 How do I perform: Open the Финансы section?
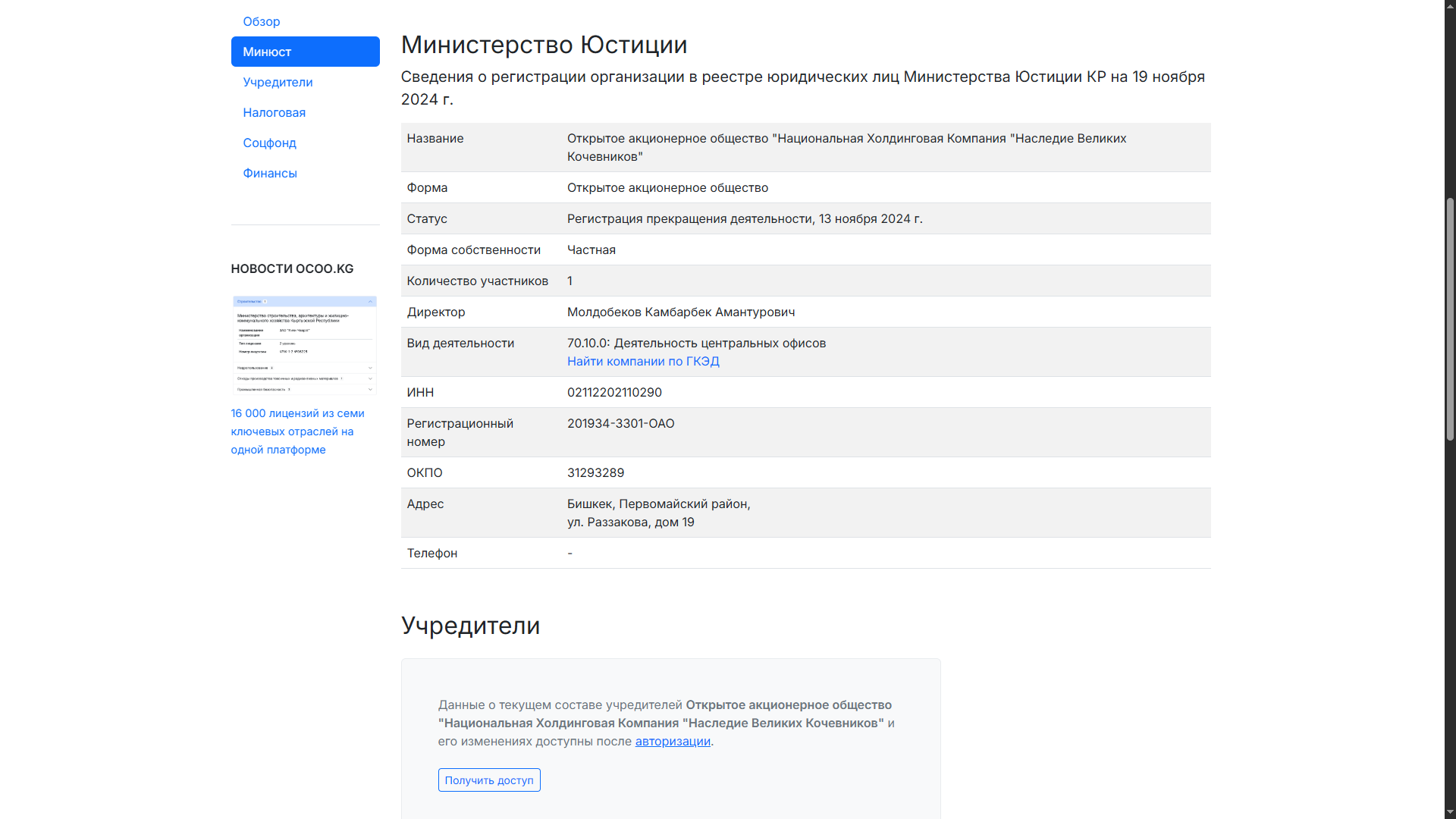269,173
